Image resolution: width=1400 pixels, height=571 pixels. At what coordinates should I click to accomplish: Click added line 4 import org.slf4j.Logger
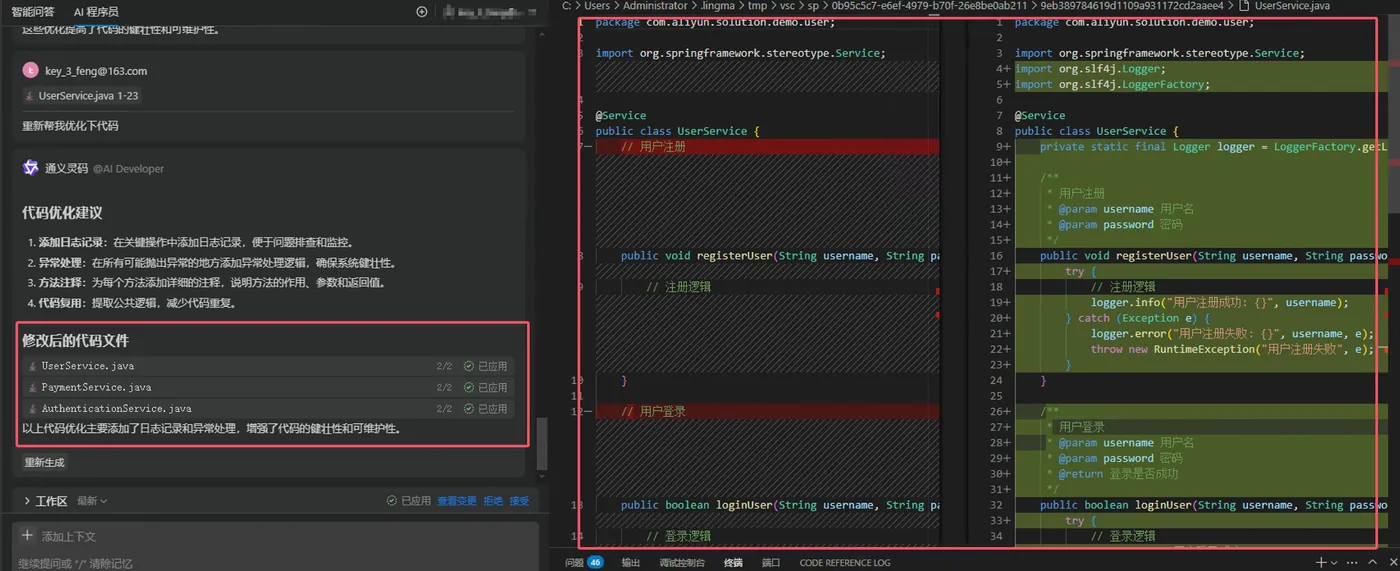[x=1090, y=69]
